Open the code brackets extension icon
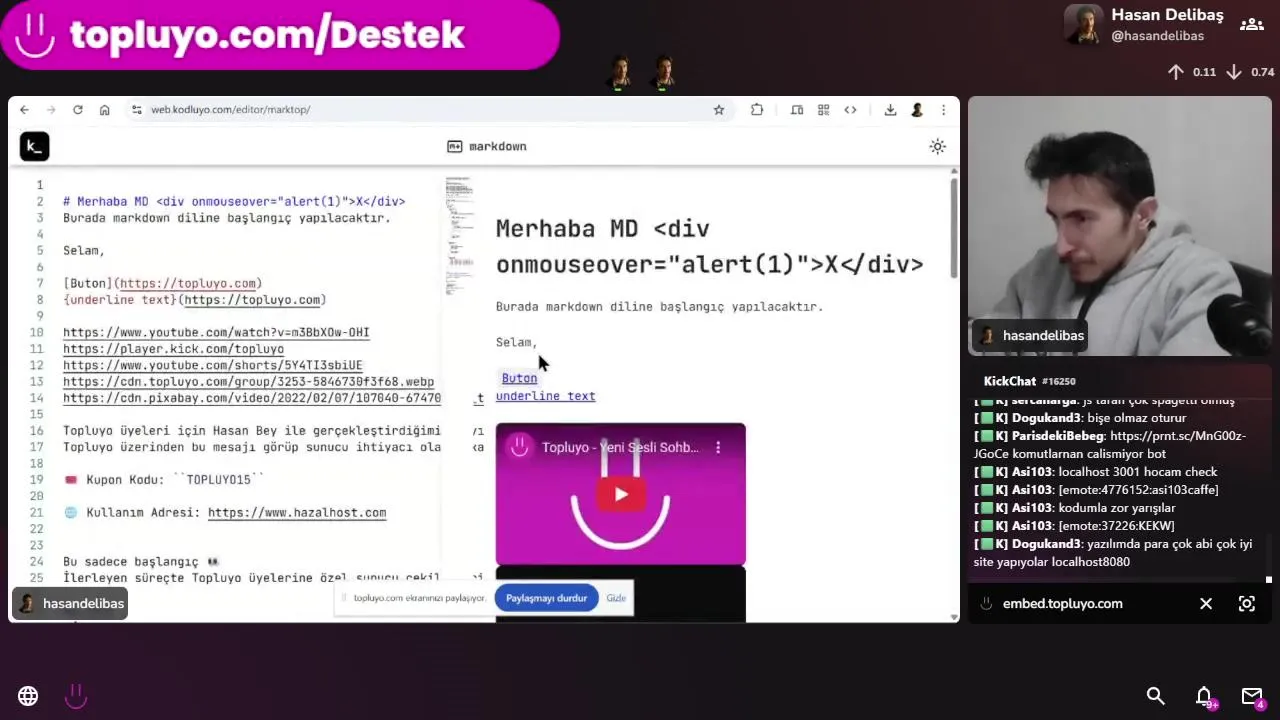Viewport: 1280px width, 720px height. point(850,110)
